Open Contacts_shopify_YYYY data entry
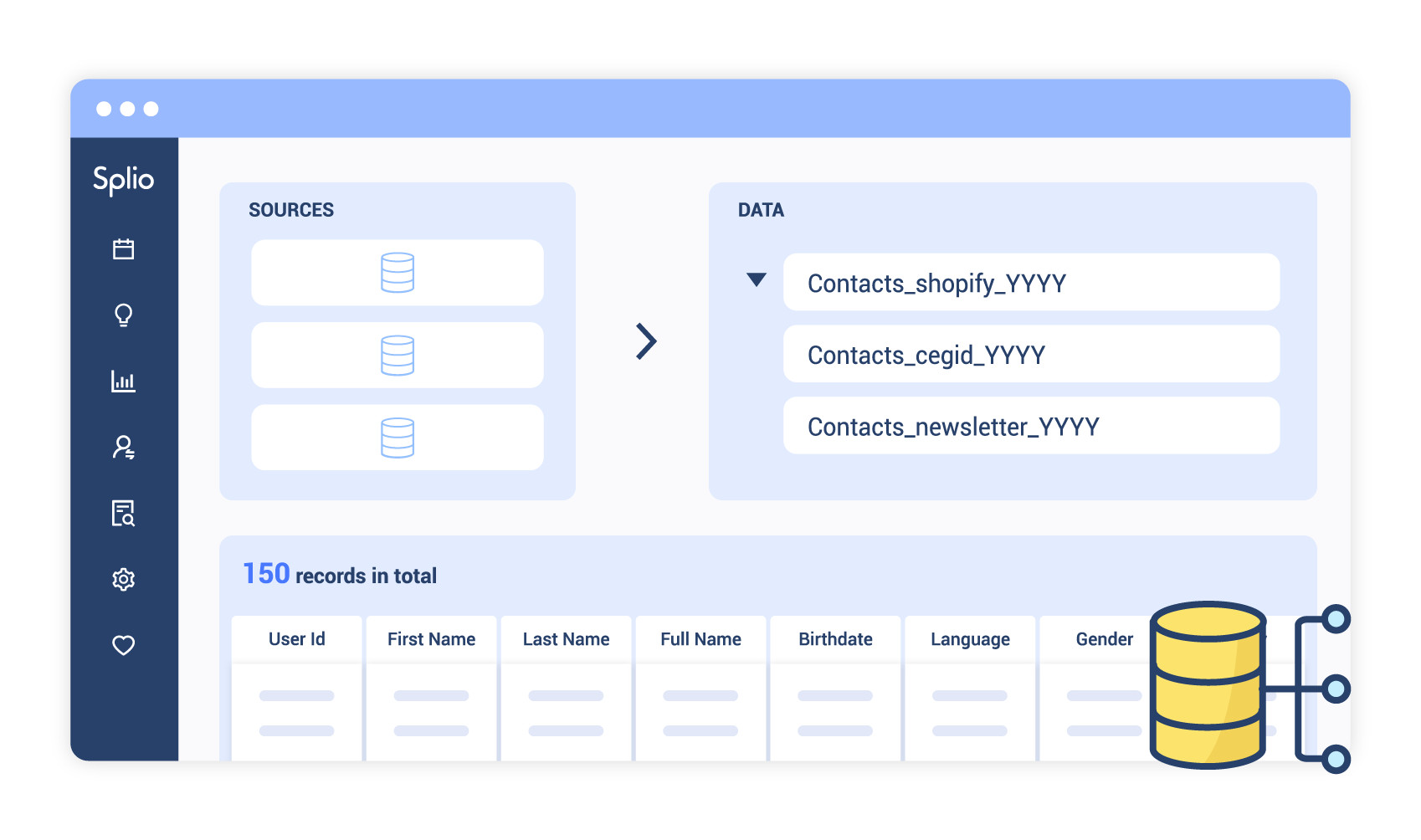Viewport: 1421px width, 840px height. [1031, 283]
